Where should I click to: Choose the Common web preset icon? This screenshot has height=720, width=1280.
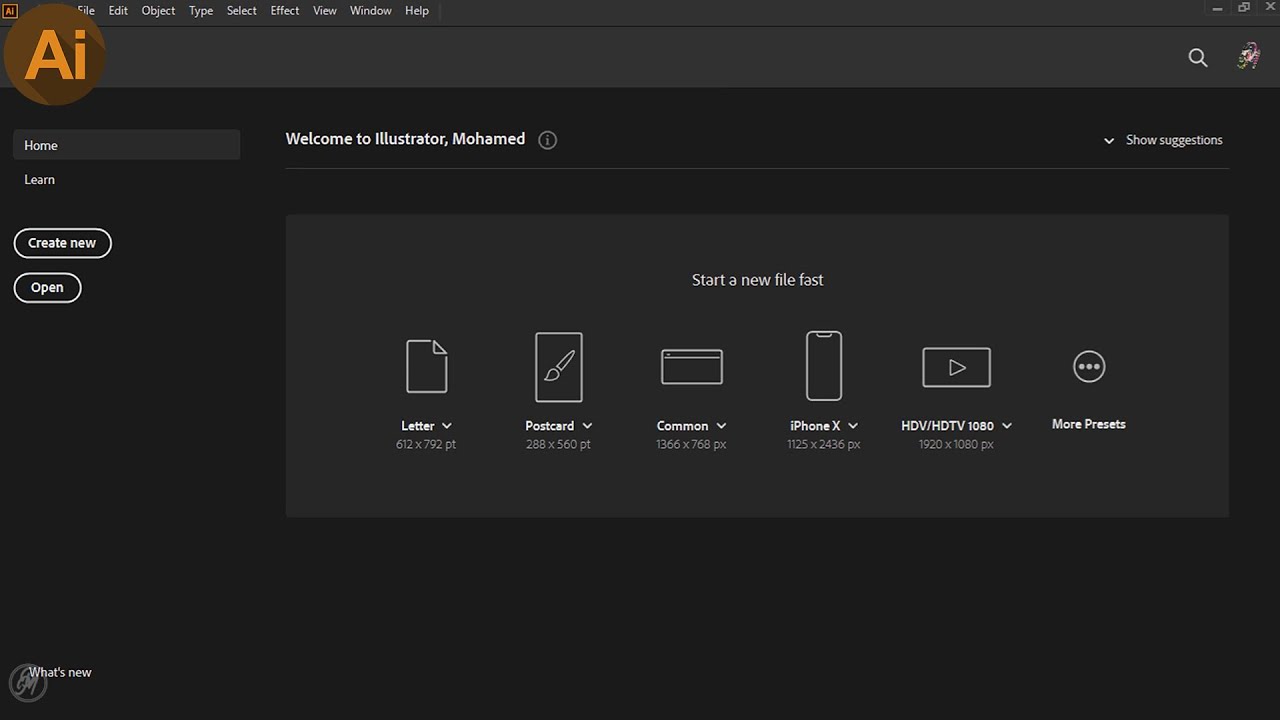pos(692,367)
